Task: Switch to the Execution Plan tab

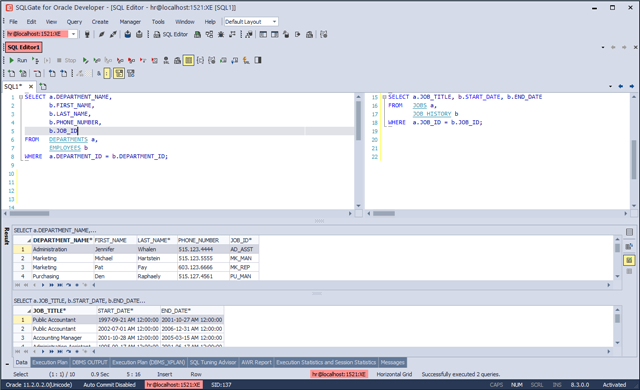Action: coord(50,362)
